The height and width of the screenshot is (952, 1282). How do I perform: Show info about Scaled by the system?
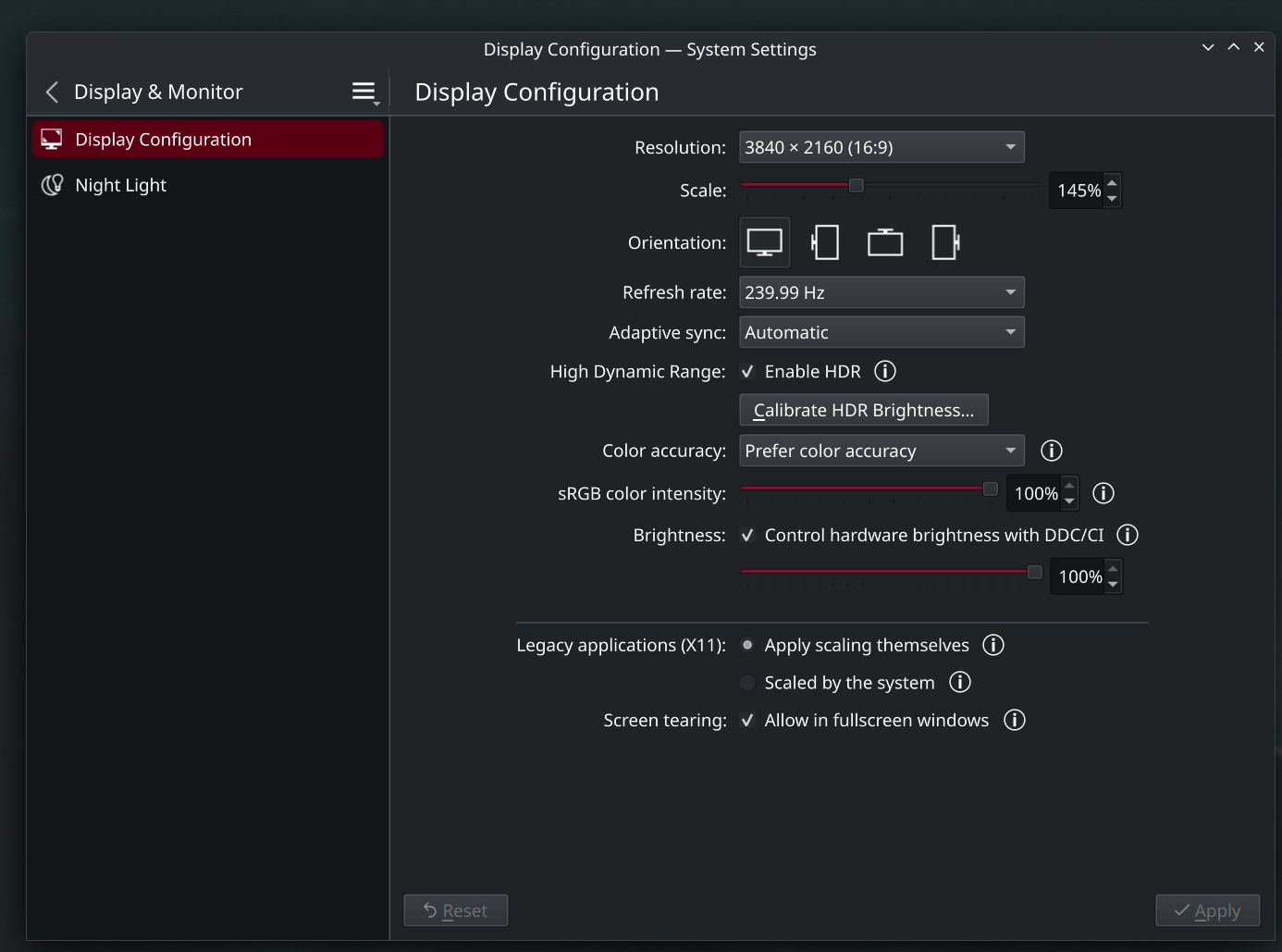tap(960, 682)
